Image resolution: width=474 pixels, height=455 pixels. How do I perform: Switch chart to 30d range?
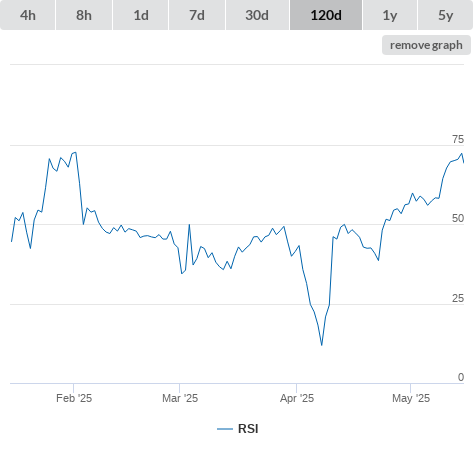click(x=257, y=15)
